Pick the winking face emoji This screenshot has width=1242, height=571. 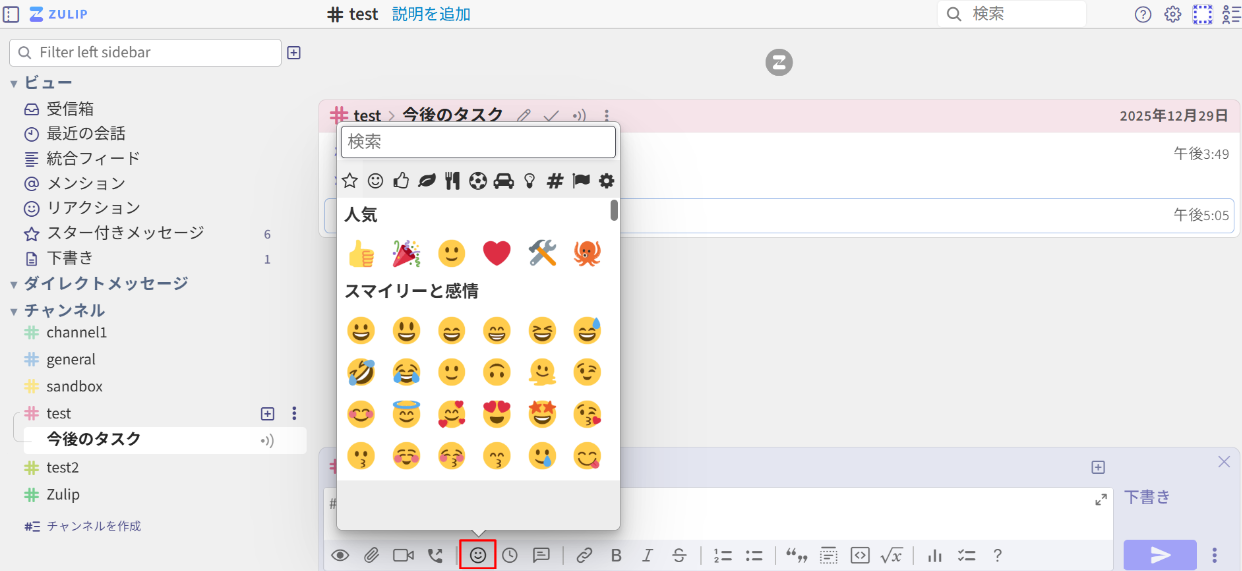click(587, 372)
